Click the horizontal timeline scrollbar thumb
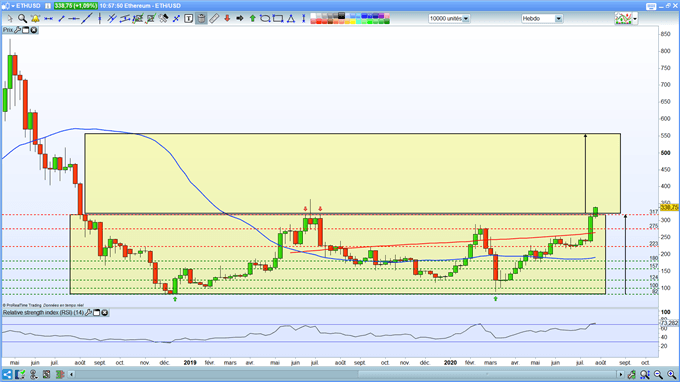The height and width of the screenshot is (382, 680). (x=487, y=374)
